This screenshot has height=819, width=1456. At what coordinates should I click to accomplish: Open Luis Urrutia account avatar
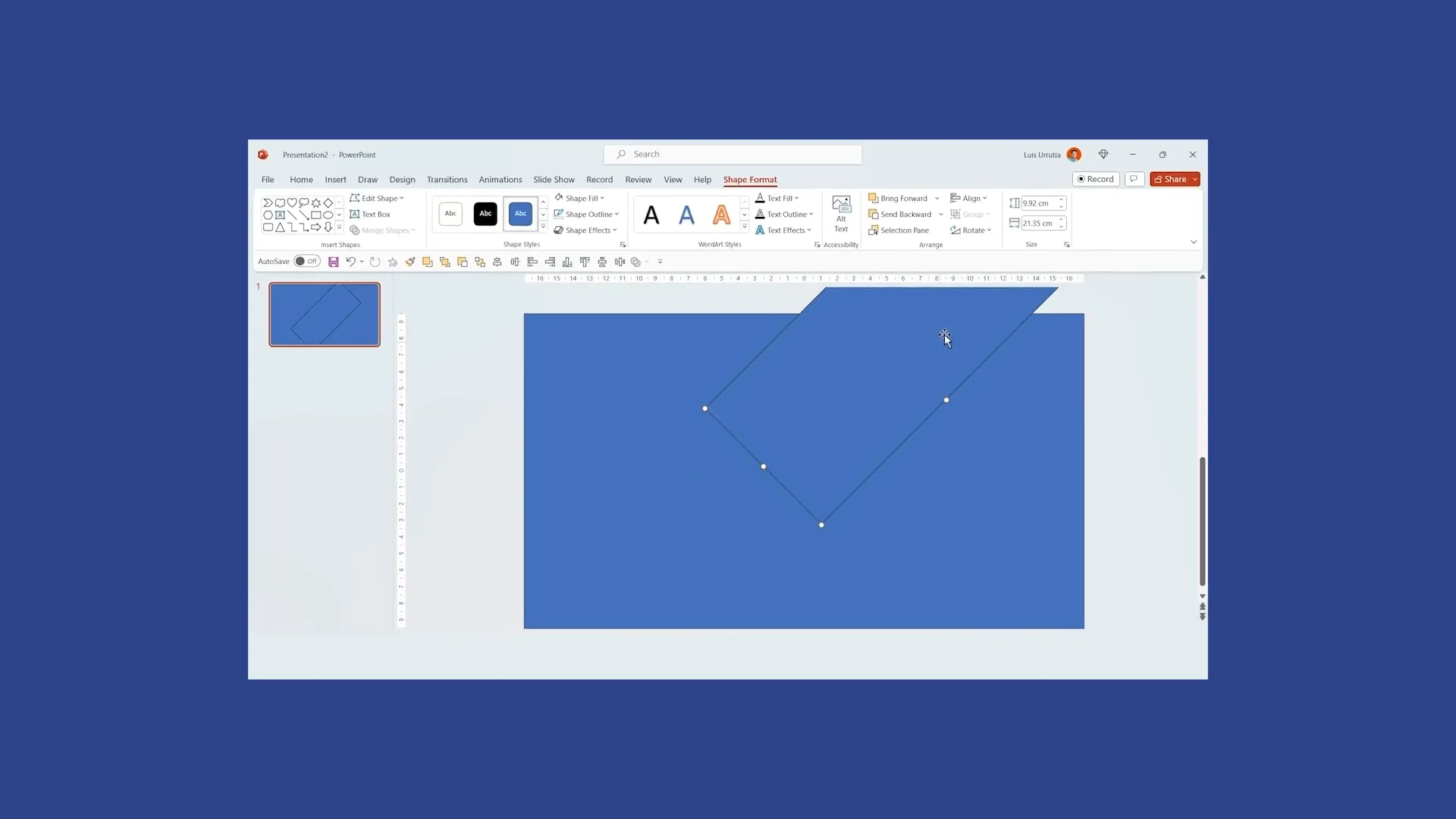coord(1074,155)
